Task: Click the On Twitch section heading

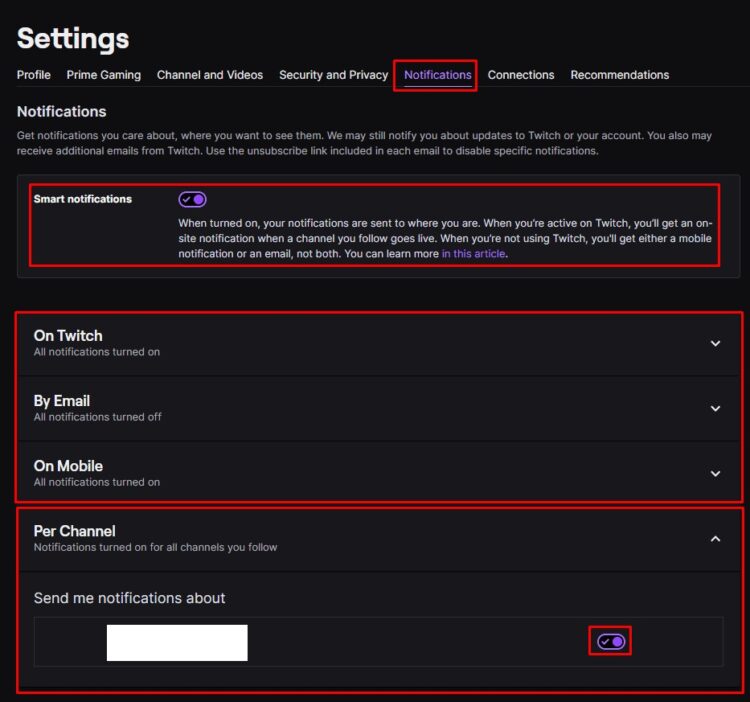Action: tap(68, 336)
